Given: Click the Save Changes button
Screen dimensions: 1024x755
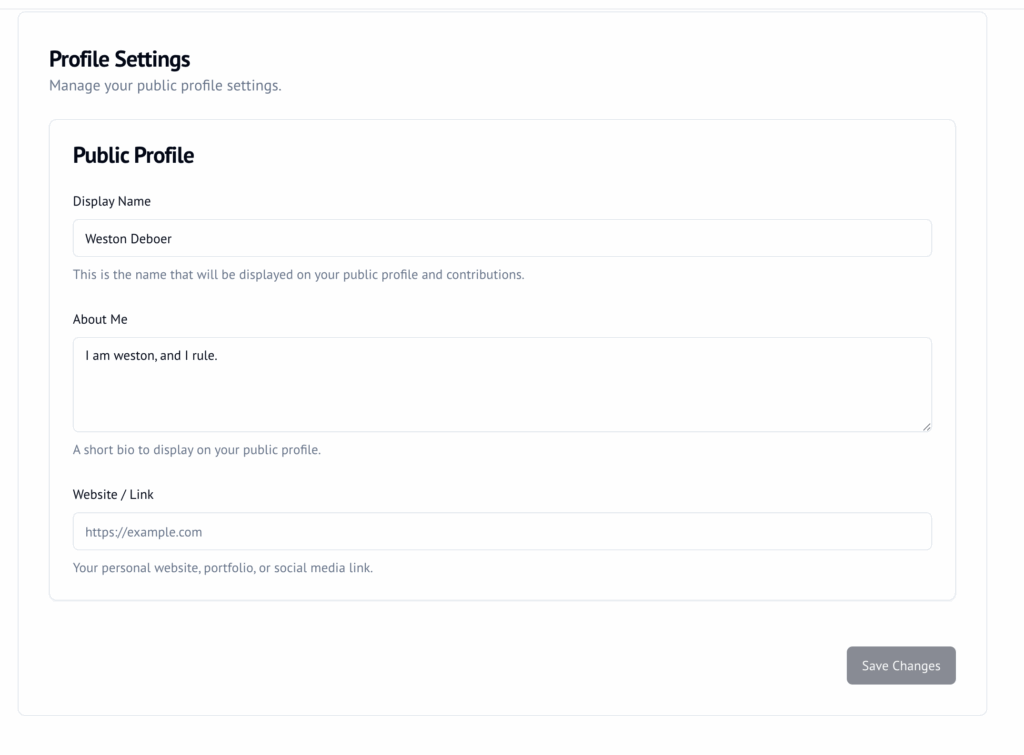Looking at the screenshot, I should pos(900,666).
